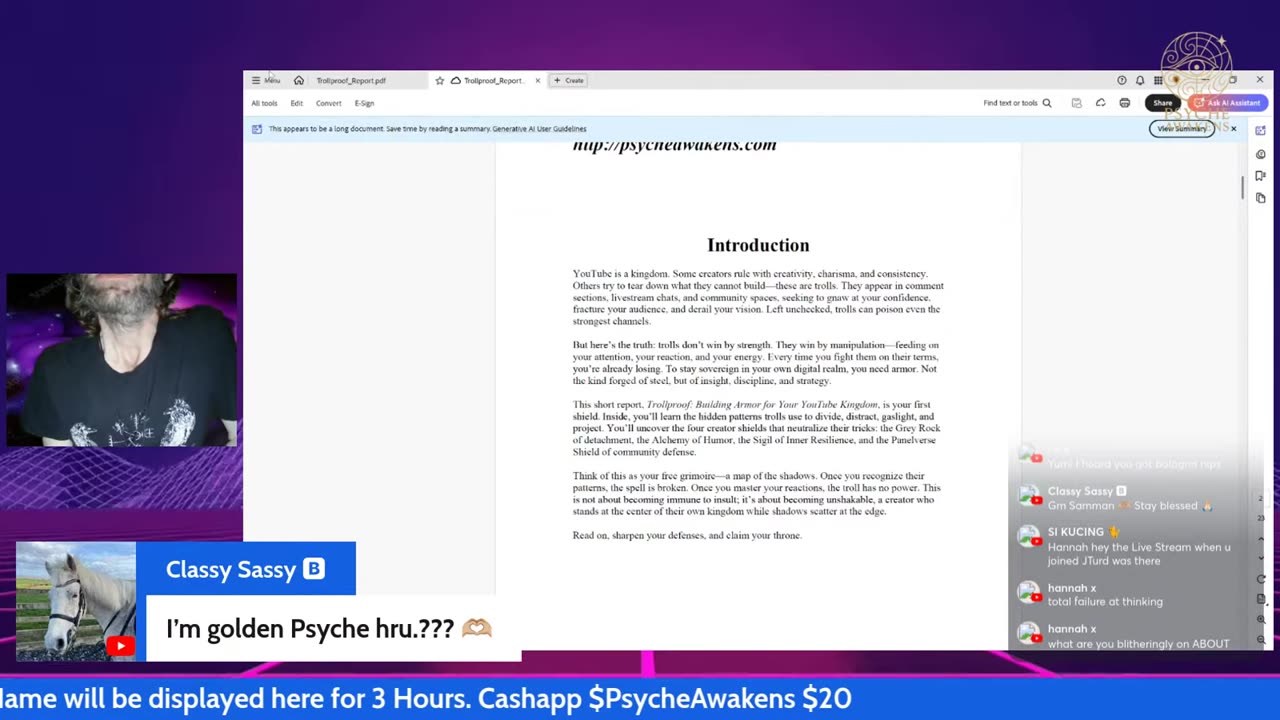Image resolution: width=1280 pixels, height=720 pixels.
Task: Open the notifications bell
Action: (1140, 80)
